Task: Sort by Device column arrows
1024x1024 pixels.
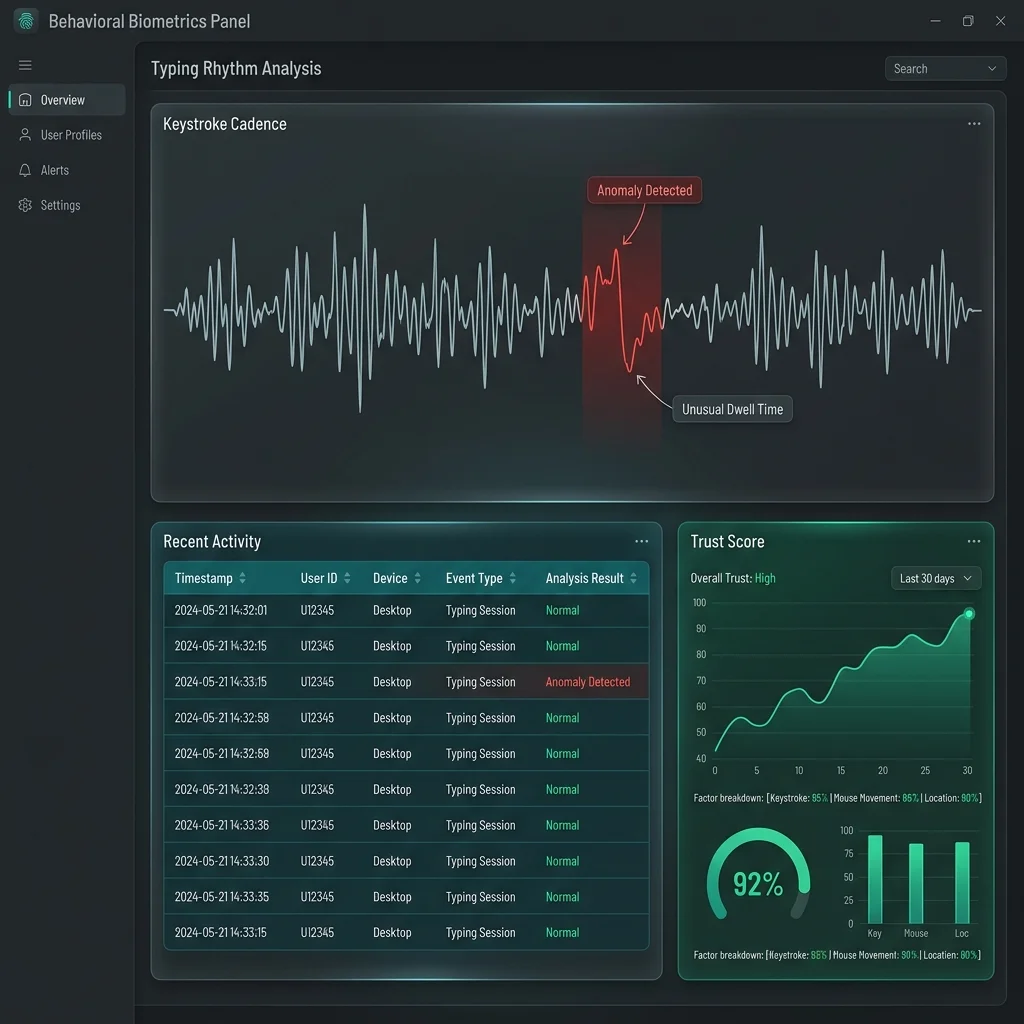Action: pos(417,578)
